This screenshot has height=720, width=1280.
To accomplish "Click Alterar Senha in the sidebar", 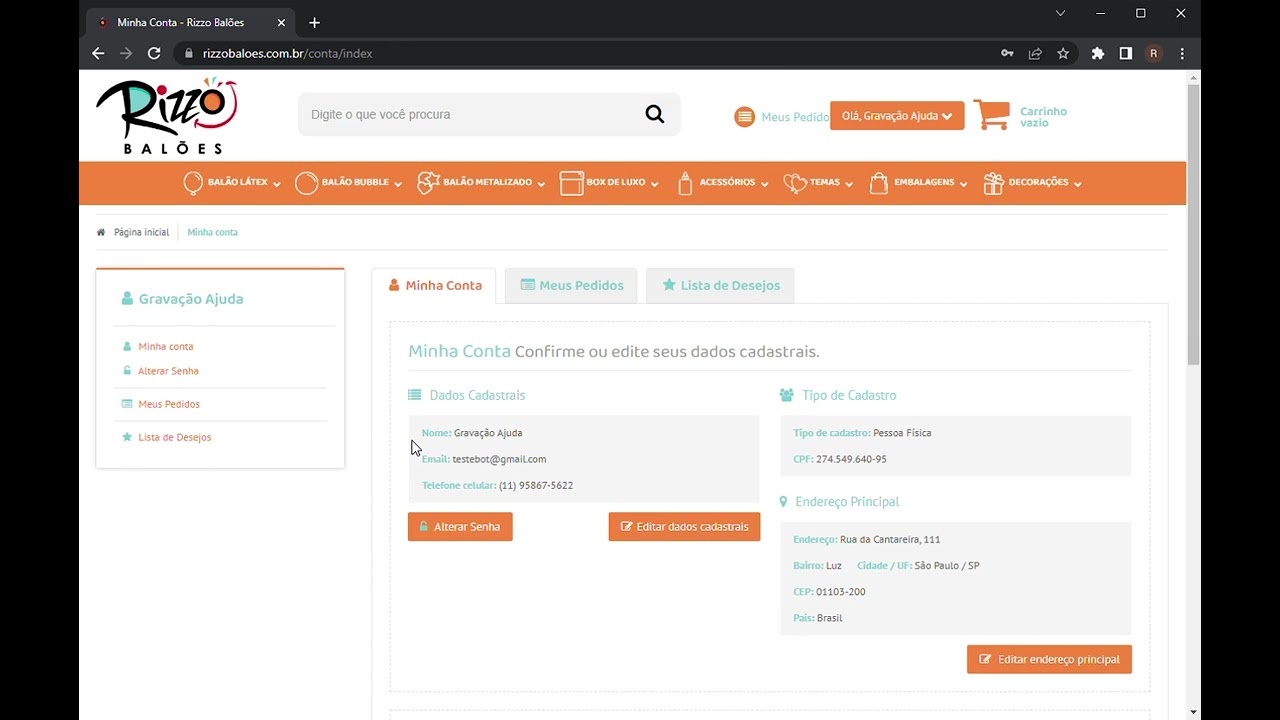I will pyautogui.click(x=168, y=371).
